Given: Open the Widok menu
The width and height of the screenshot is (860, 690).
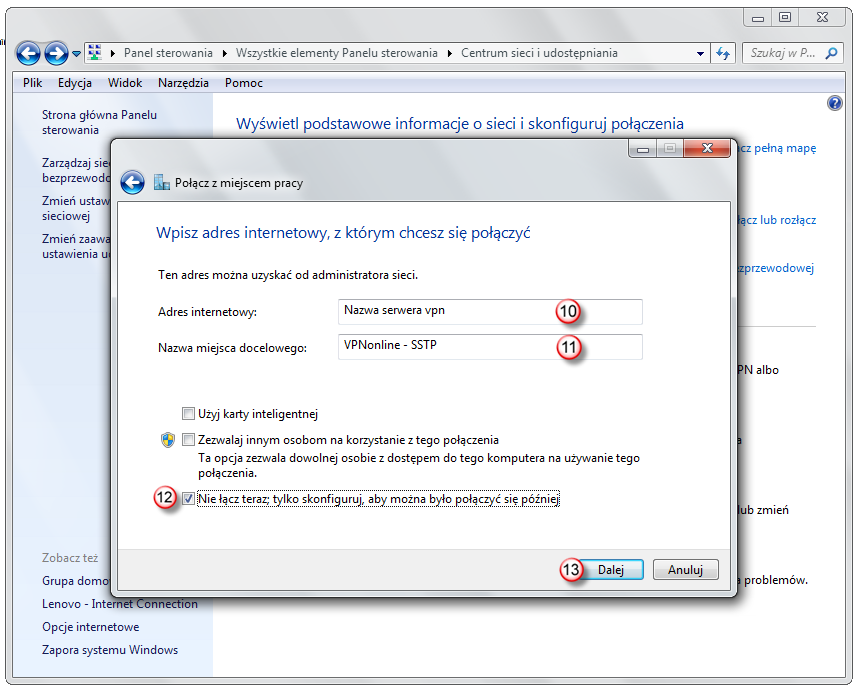Looking at the screenshot, I should 125,83.
